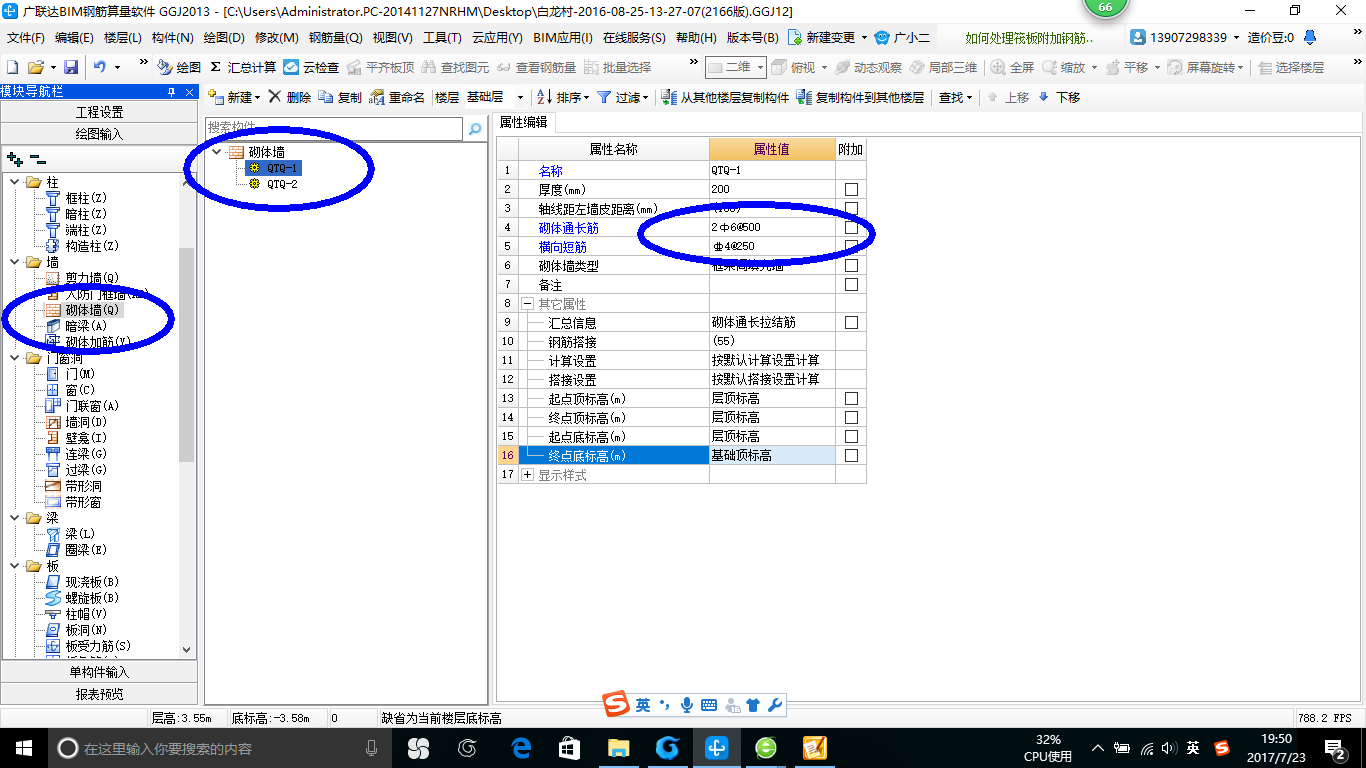Click the 报表预览 navigation button

pyautogui.click(x=99, y=694)
